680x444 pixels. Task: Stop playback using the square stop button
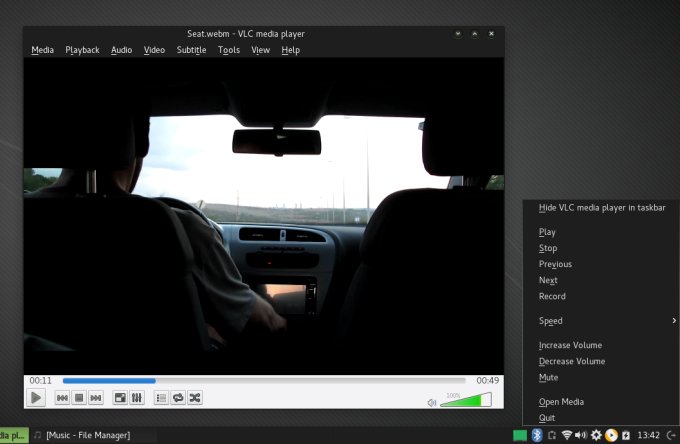[79, 398]
